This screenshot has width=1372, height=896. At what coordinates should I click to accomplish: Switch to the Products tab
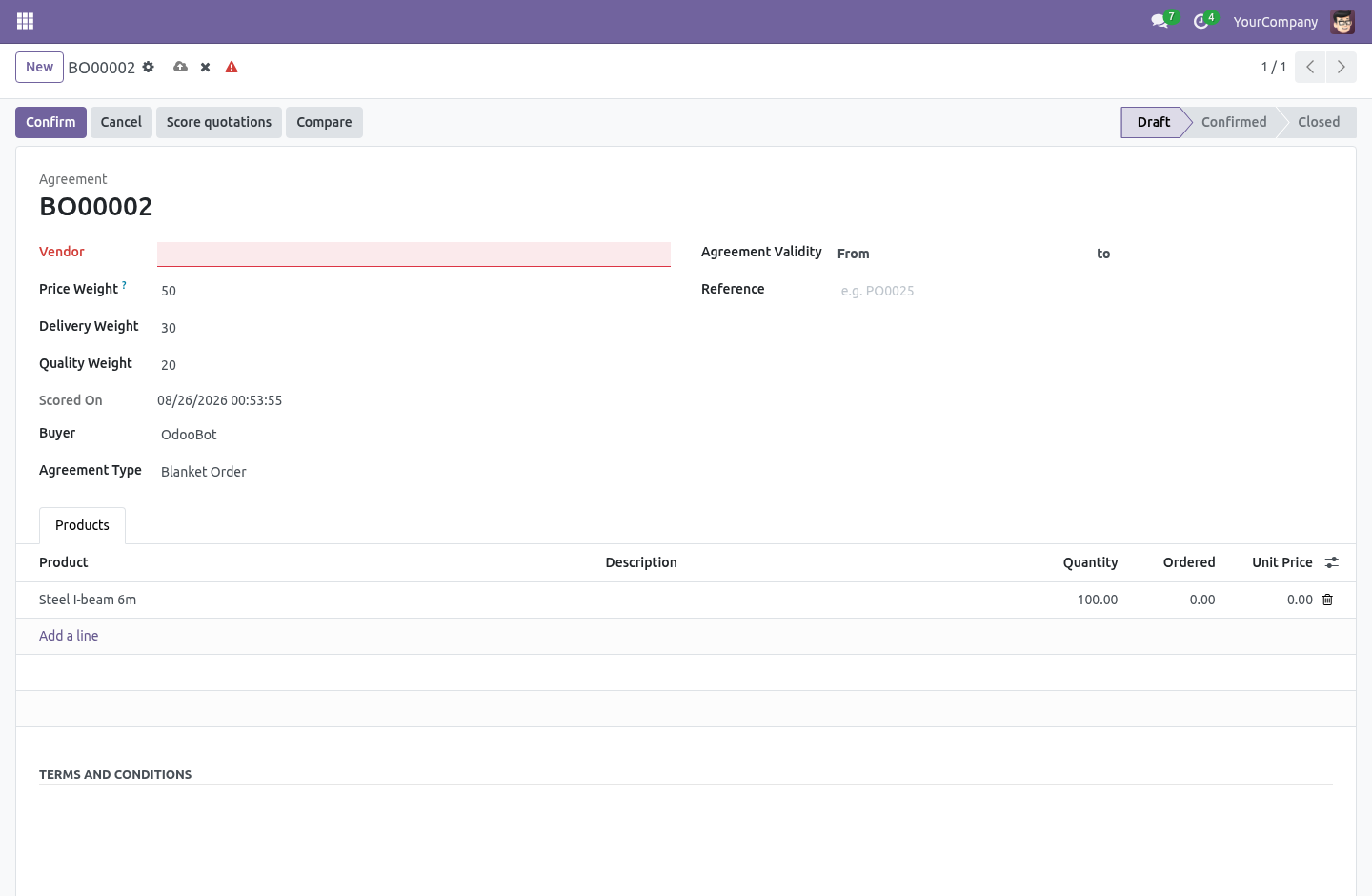click(x=82, y=525)
